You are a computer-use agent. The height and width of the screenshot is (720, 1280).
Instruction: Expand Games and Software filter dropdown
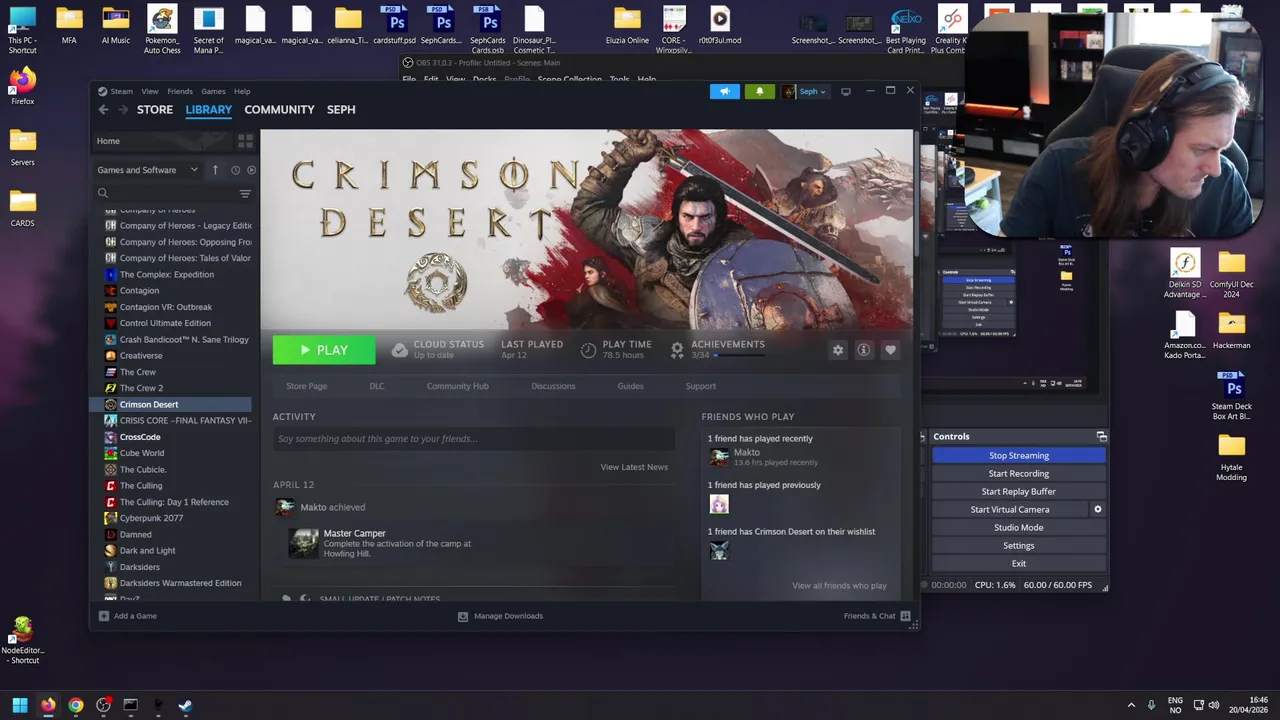point(148,170)
